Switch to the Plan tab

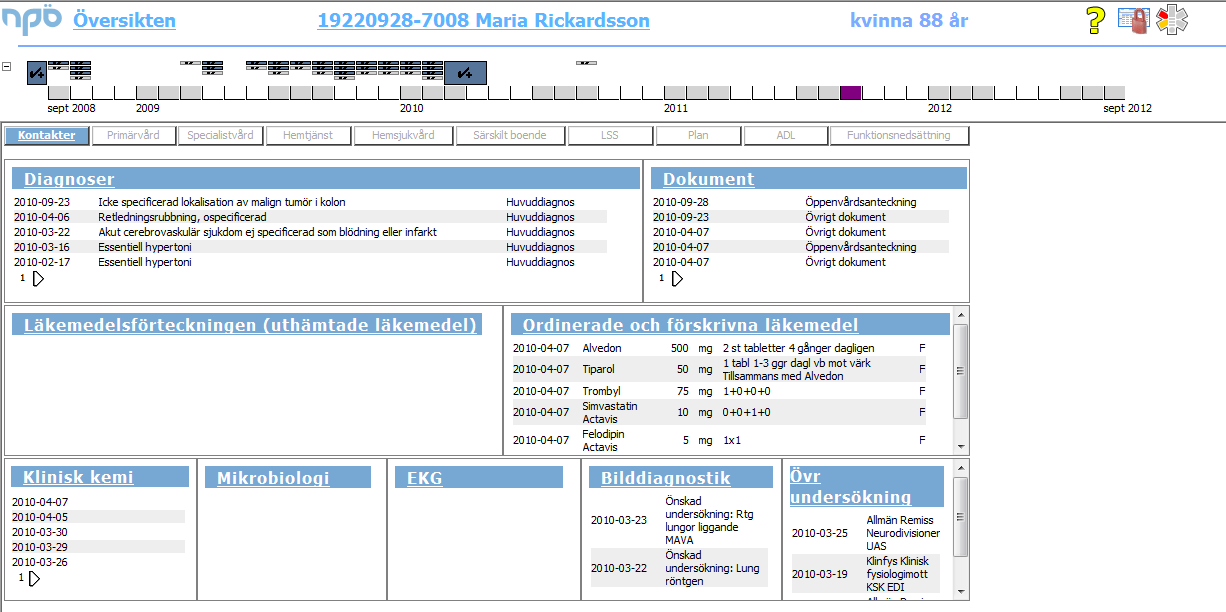(698, 135)
